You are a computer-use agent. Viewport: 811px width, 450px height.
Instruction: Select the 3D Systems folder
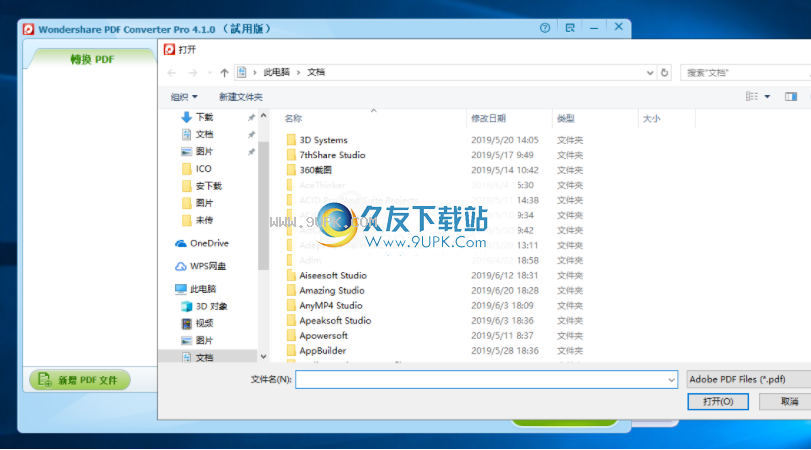click(323, 140)
